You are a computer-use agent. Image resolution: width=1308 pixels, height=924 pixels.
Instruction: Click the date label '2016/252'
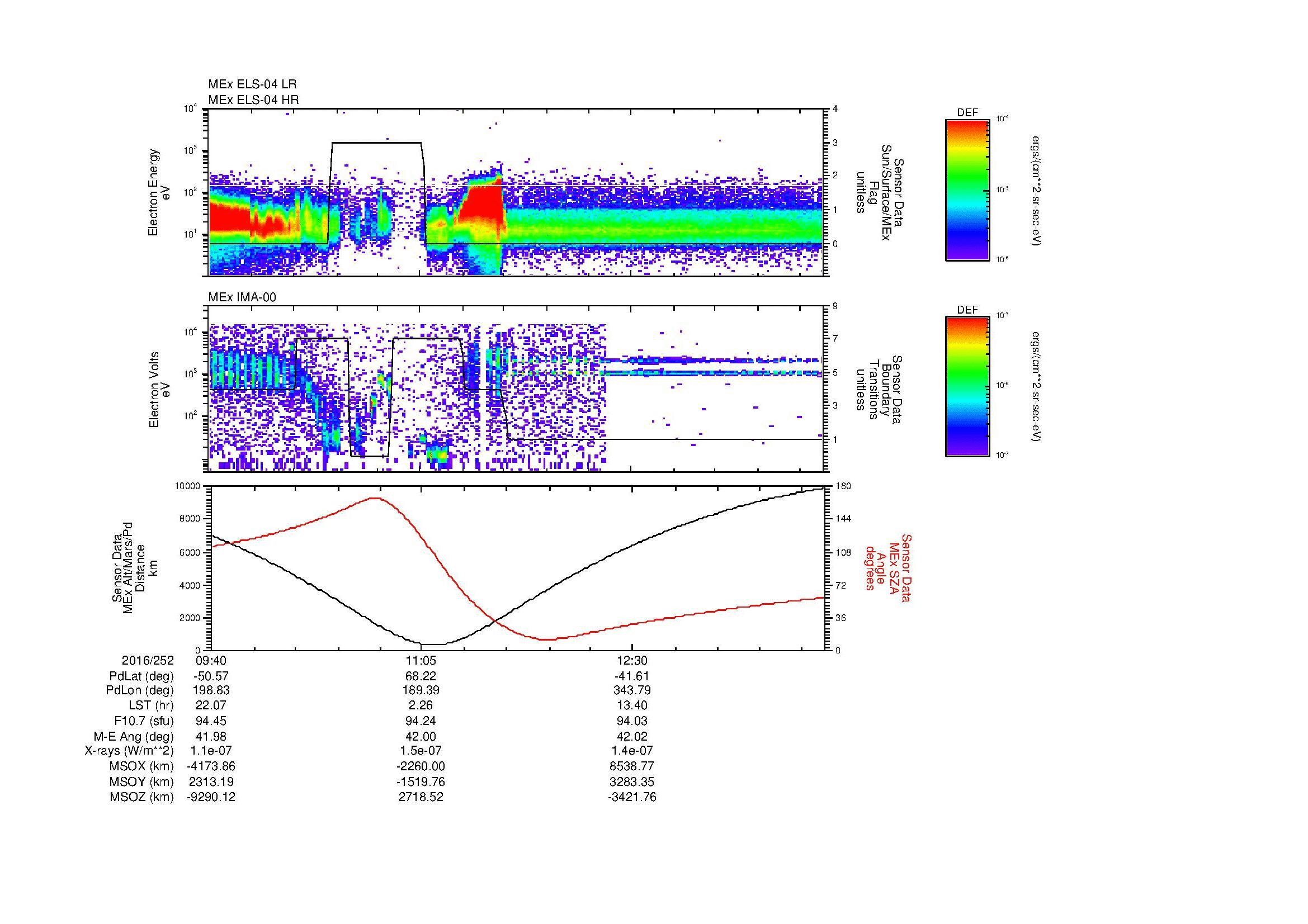148,661
